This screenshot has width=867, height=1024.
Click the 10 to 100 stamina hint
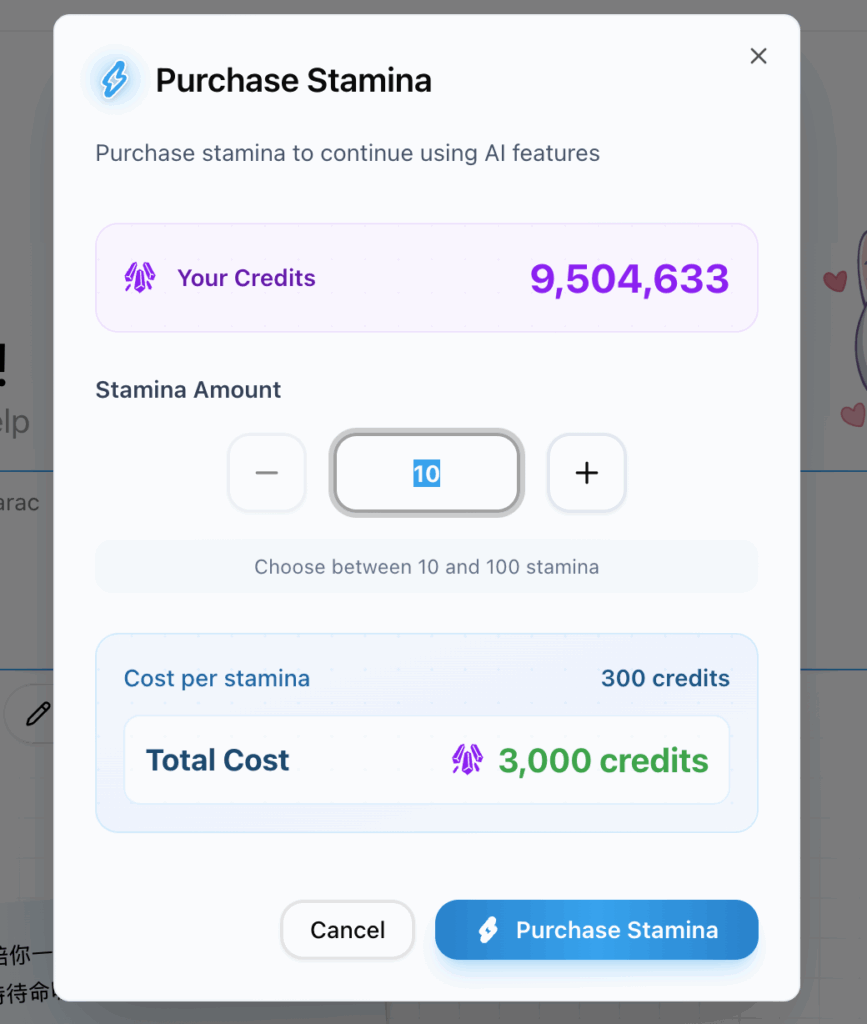[426, 567]
